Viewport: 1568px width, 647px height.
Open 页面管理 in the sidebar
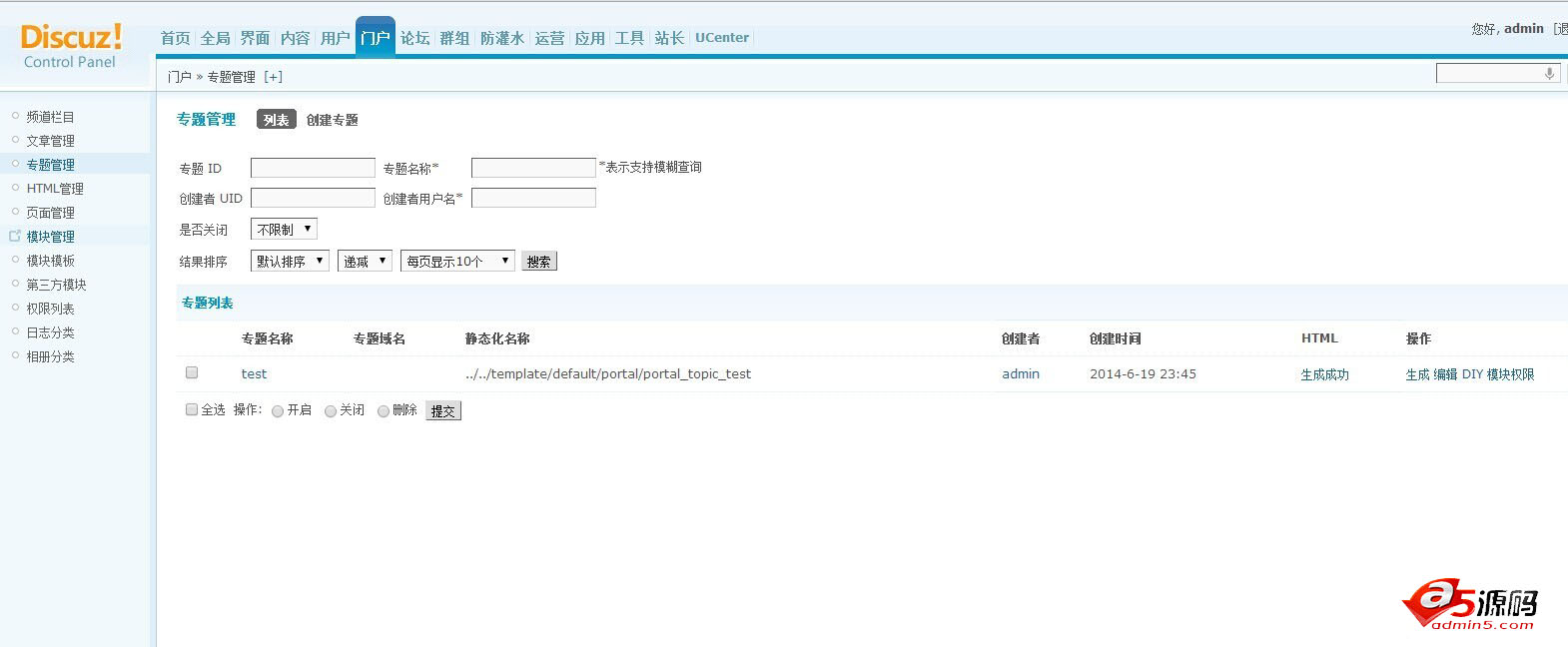[x=51, y=213]
